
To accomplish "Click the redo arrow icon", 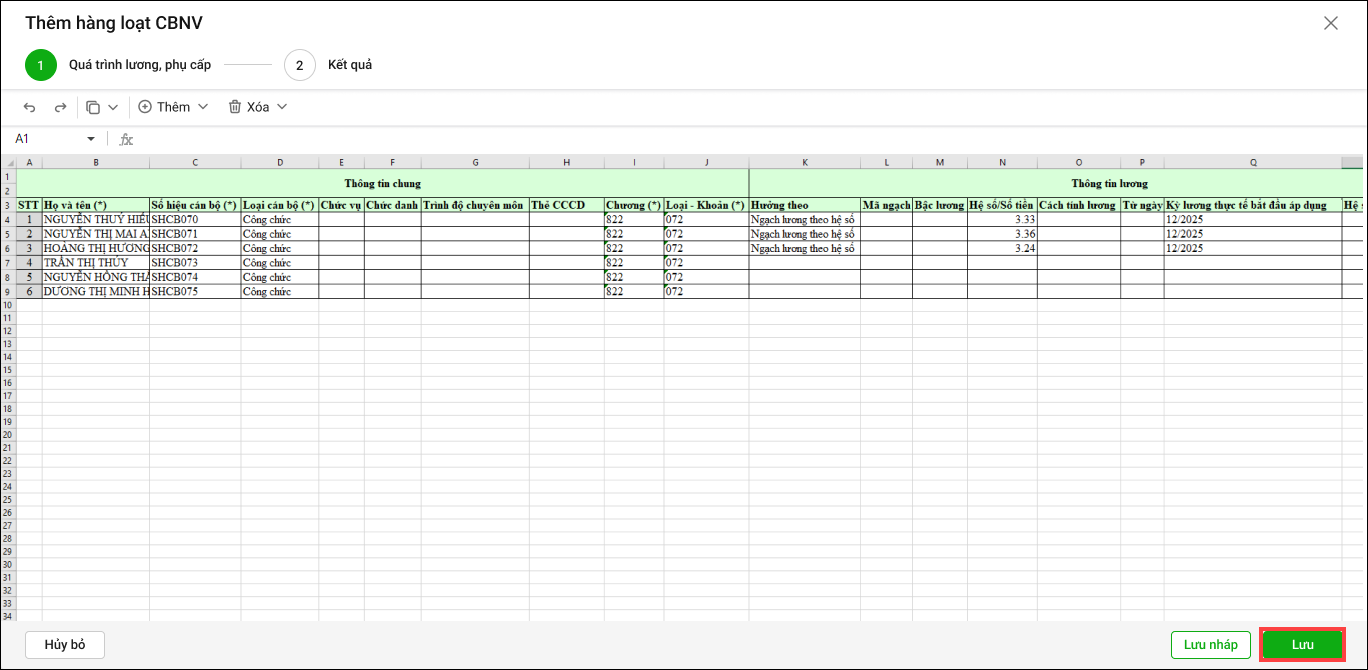I will point(60,107).
